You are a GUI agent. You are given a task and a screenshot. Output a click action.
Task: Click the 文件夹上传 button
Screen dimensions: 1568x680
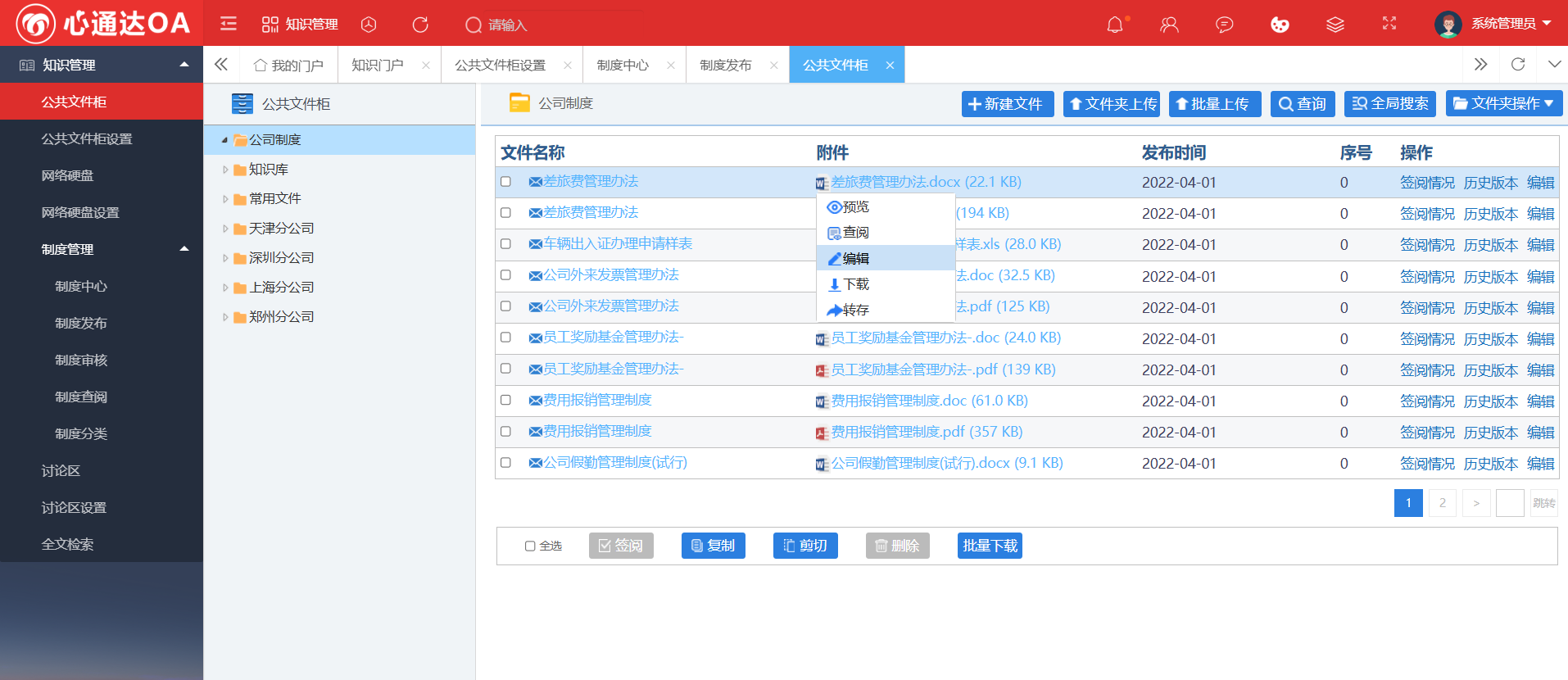1113,103
